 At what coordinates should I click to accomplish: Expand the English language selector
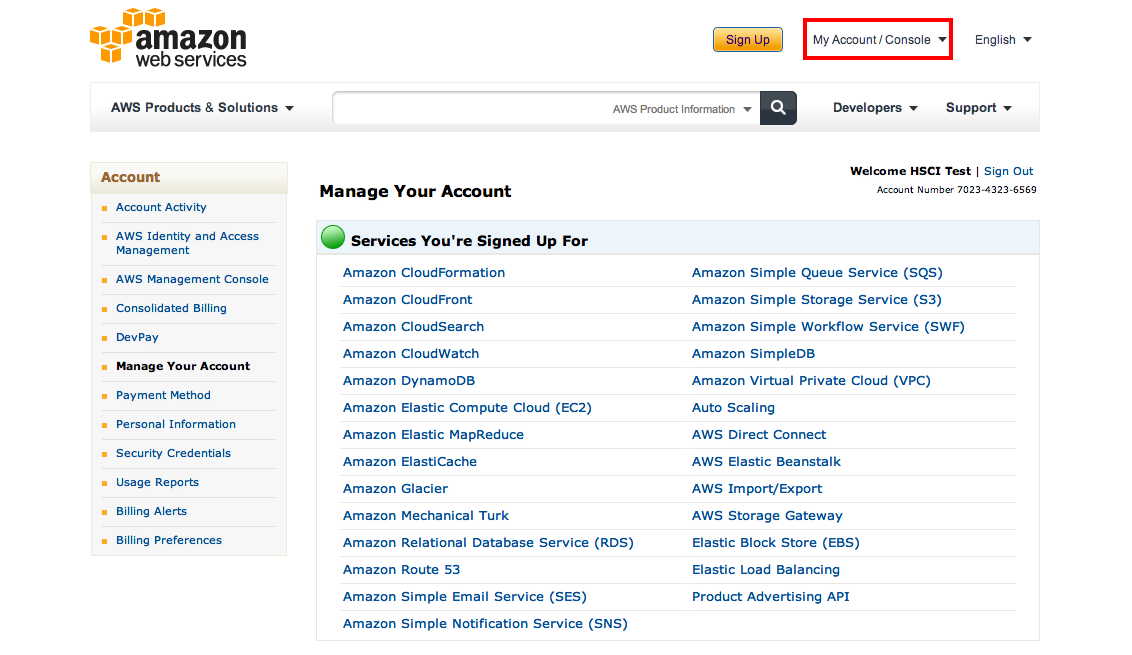1003,40
